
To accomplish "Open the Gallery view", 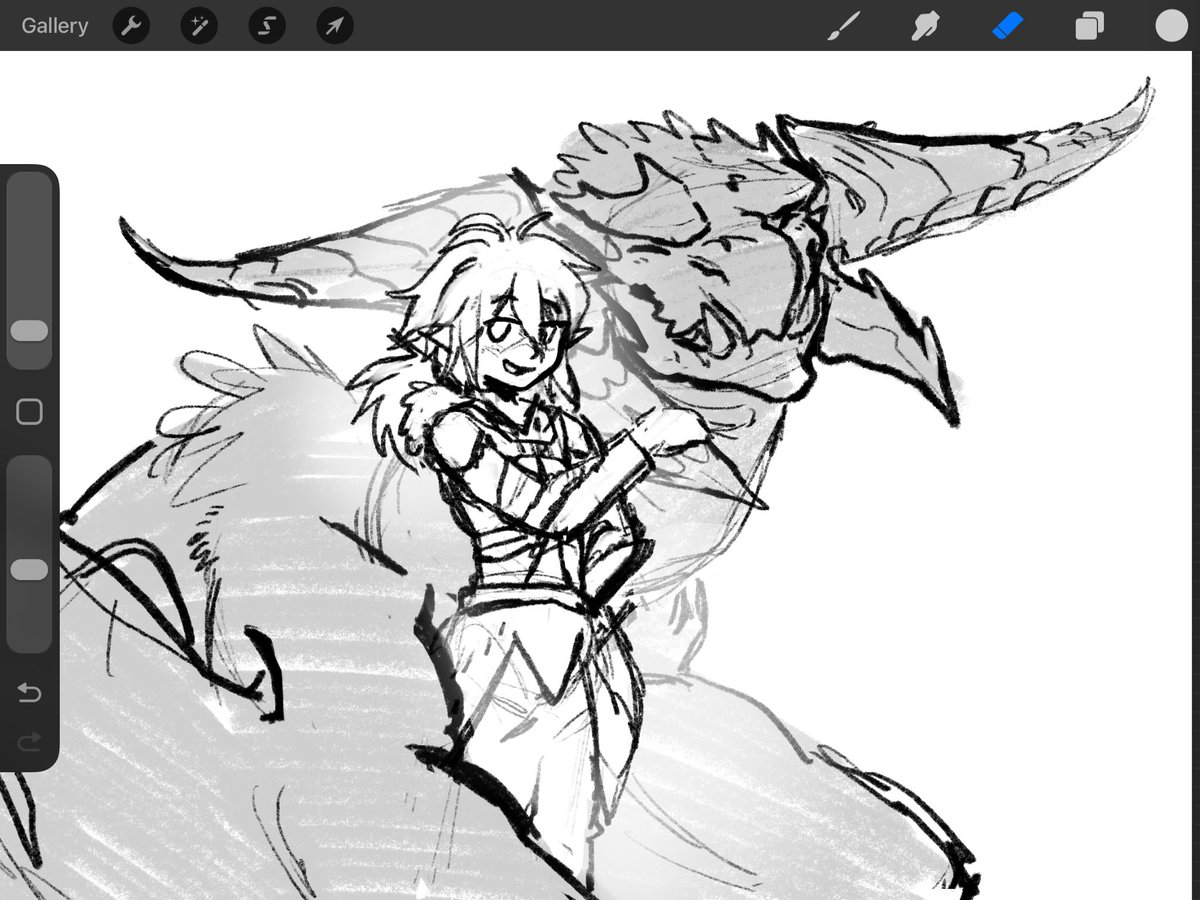I will coord(55,26).
